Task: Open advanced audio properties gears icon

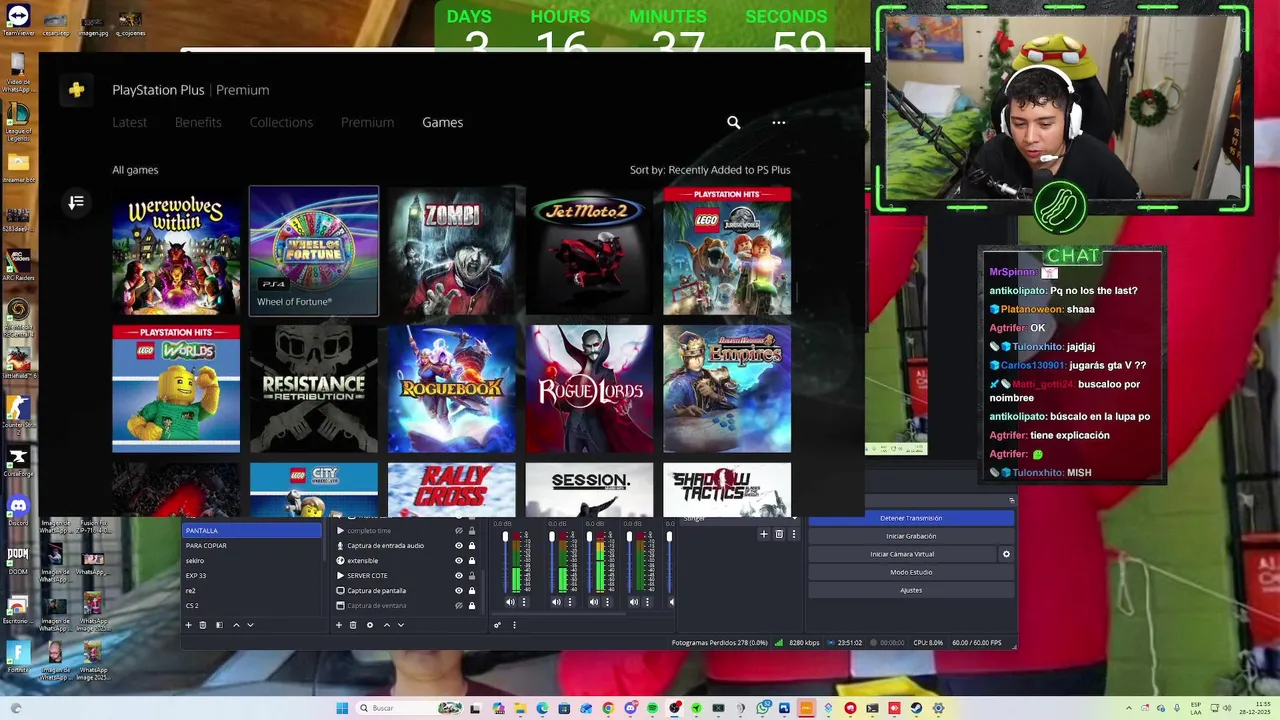Action: click(x=497, y=625)
